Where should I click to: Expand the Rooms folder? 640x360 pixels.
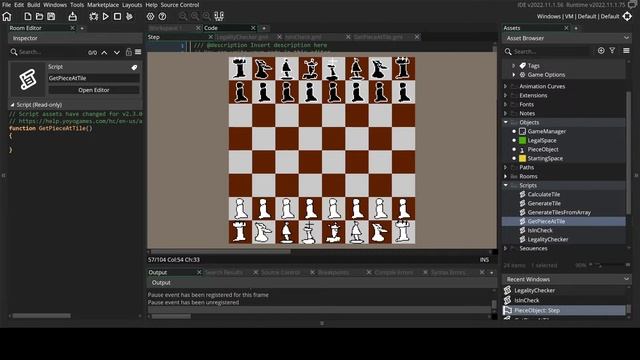click(506, 176)
